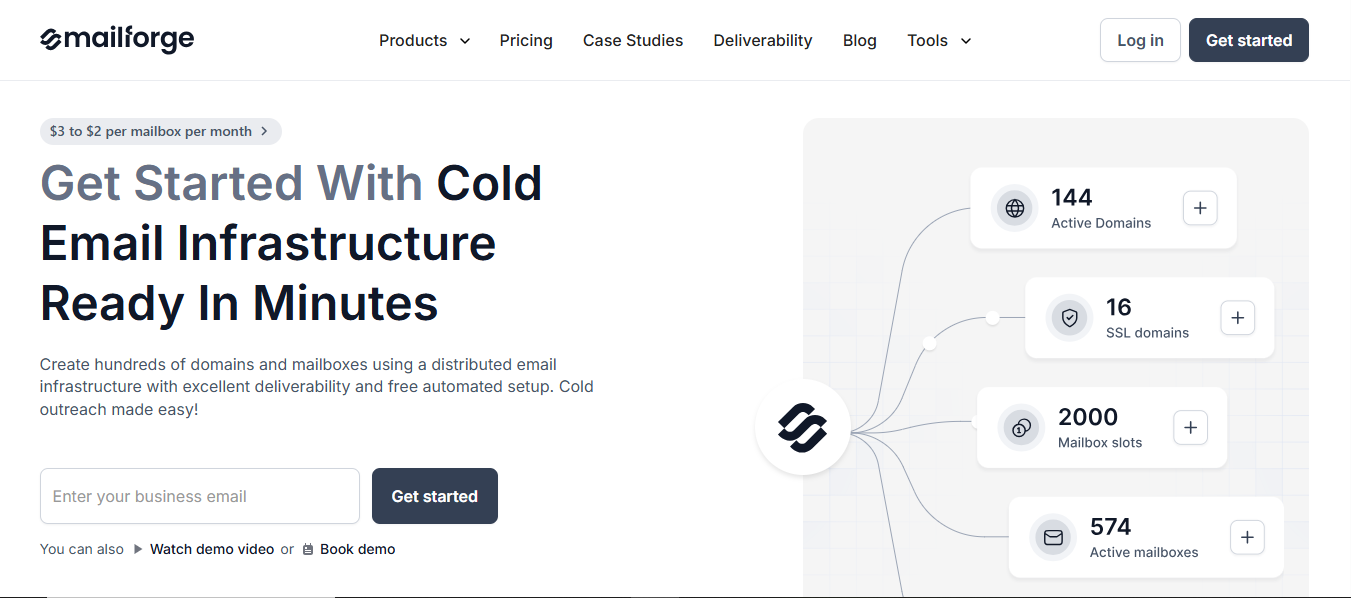This screenshot has width=1351, height=598.
Task: Click the Mailforge logo in the navbar
Action: coord(117,39)
